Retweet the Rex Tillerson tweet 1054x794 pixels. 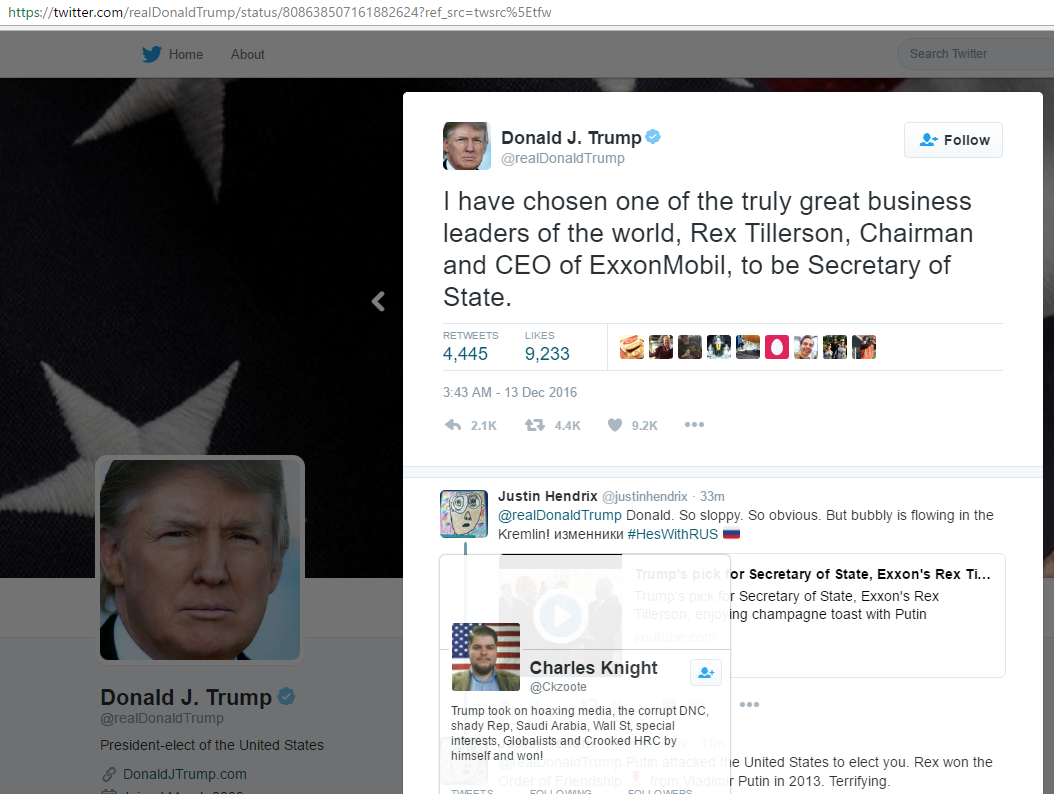click(x=535, y=425)
